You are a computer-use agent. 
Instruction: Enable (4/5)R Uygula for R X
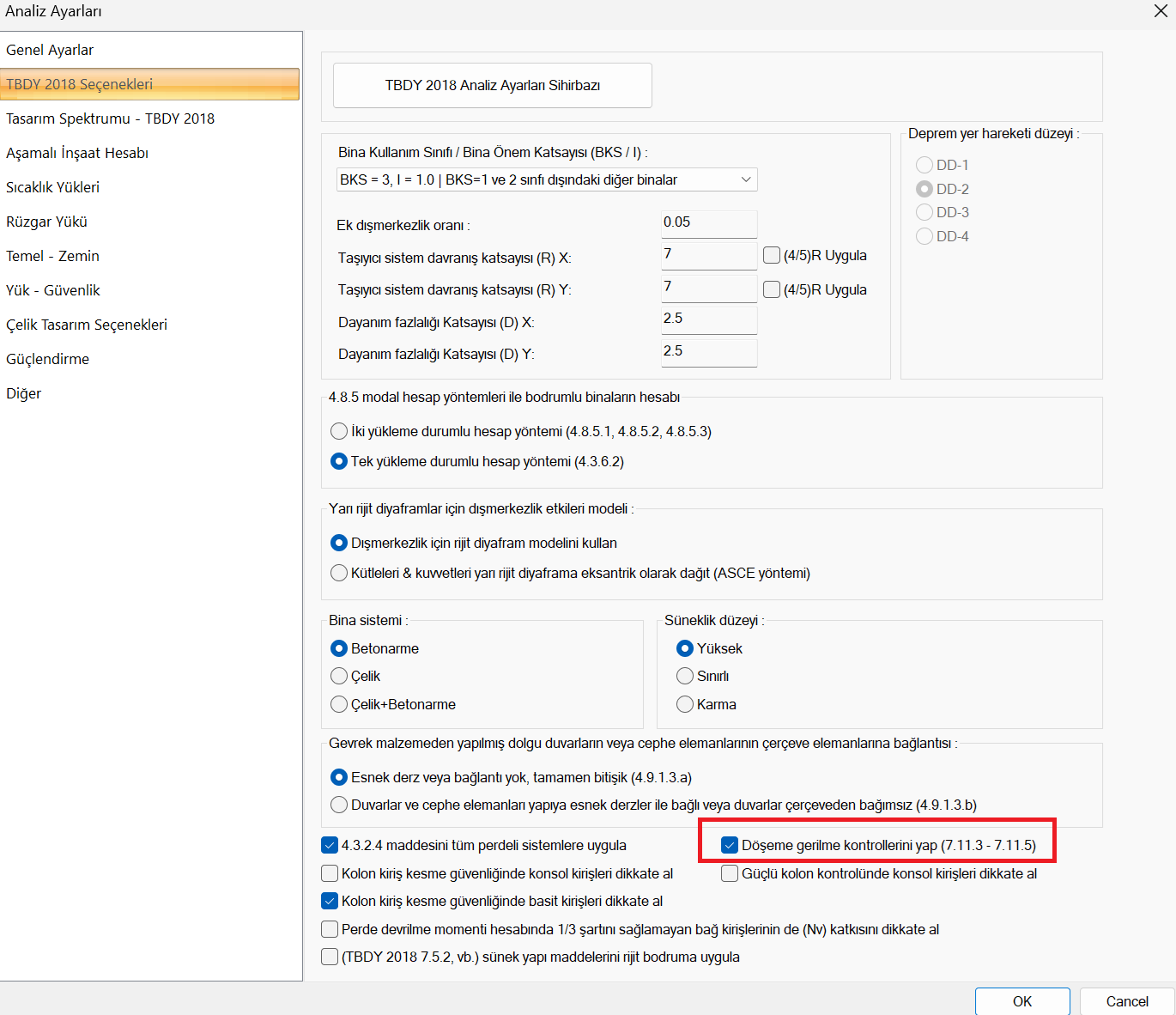tap(772, 255)
